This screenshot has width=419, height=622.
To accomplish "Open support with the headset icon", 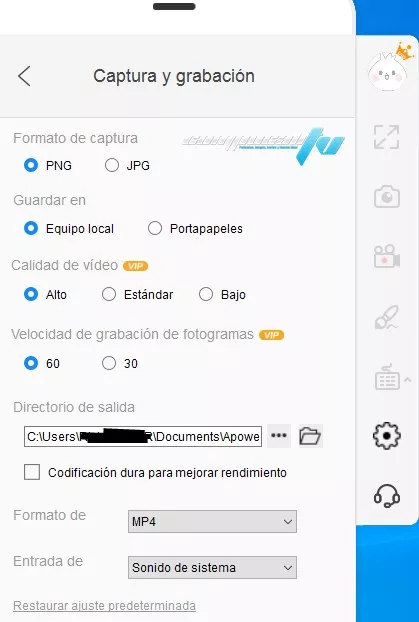I will (387, 496).
